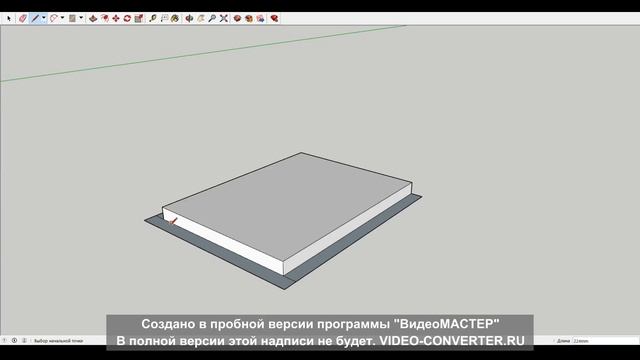
Task: Activate the Push/Pull tool
Action: pyautogui.click(x=93, y=18)
